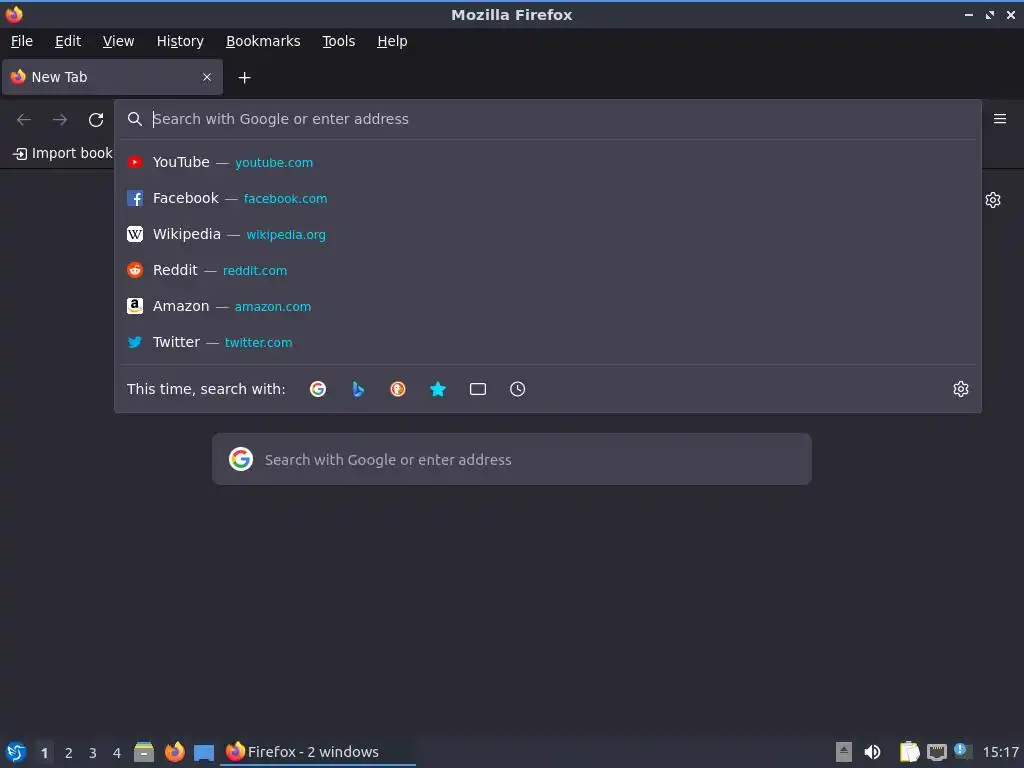The width and height of the screenshot is (1024, 768).
Task: Switch to workspace 4 in taskbar
Action: [117, 752]
